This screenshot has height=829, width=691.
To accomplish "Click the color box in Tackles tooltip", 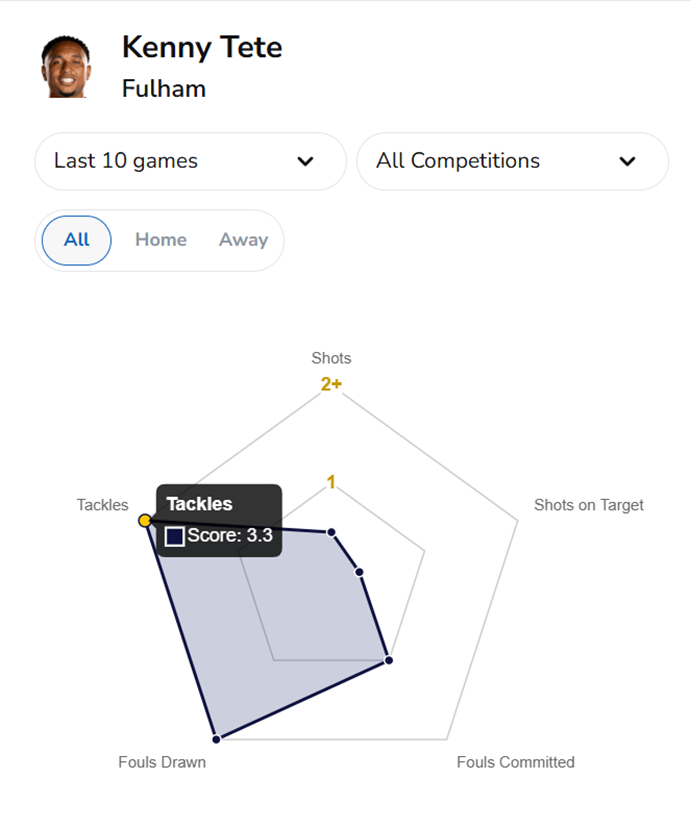I will (x=175, y=536).
